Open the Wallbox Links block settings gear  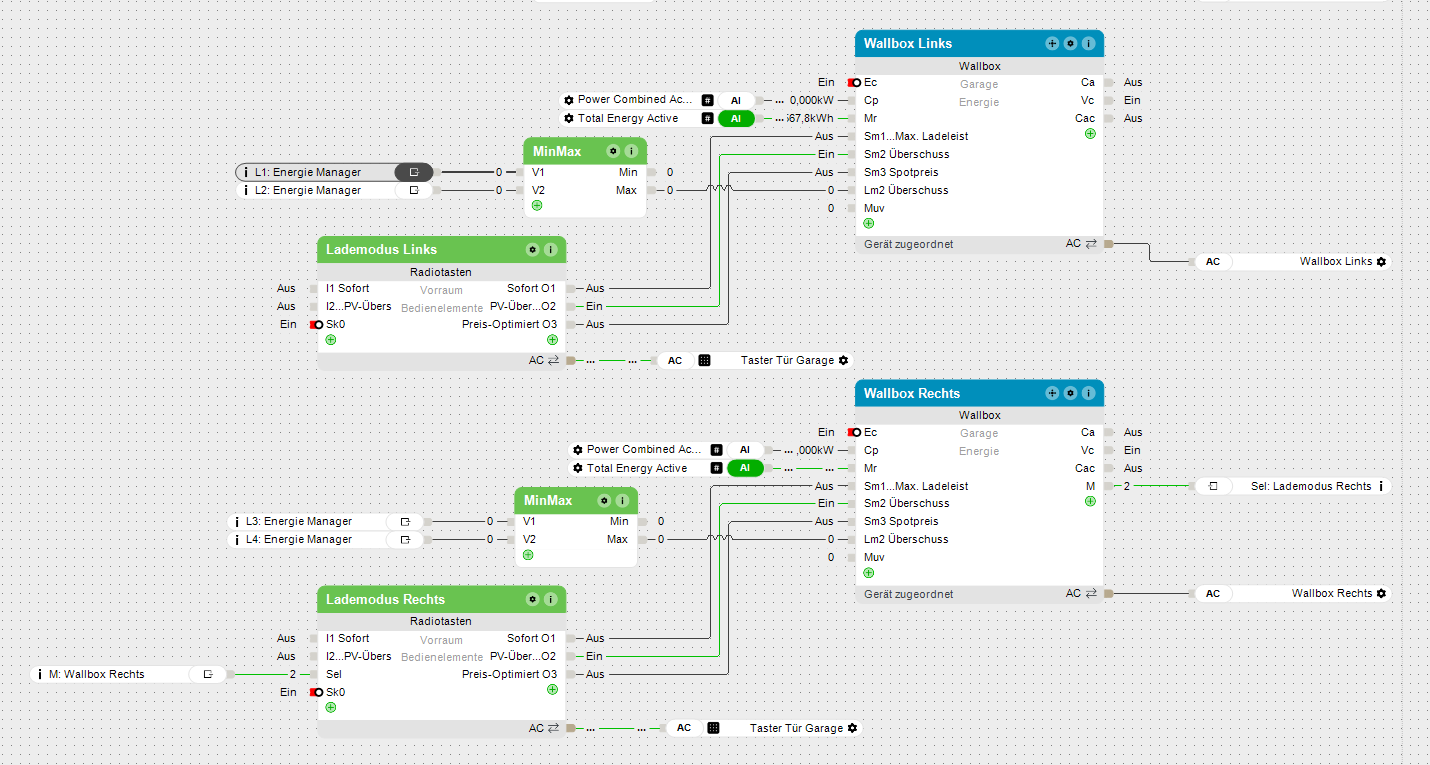coord(1070,44)
